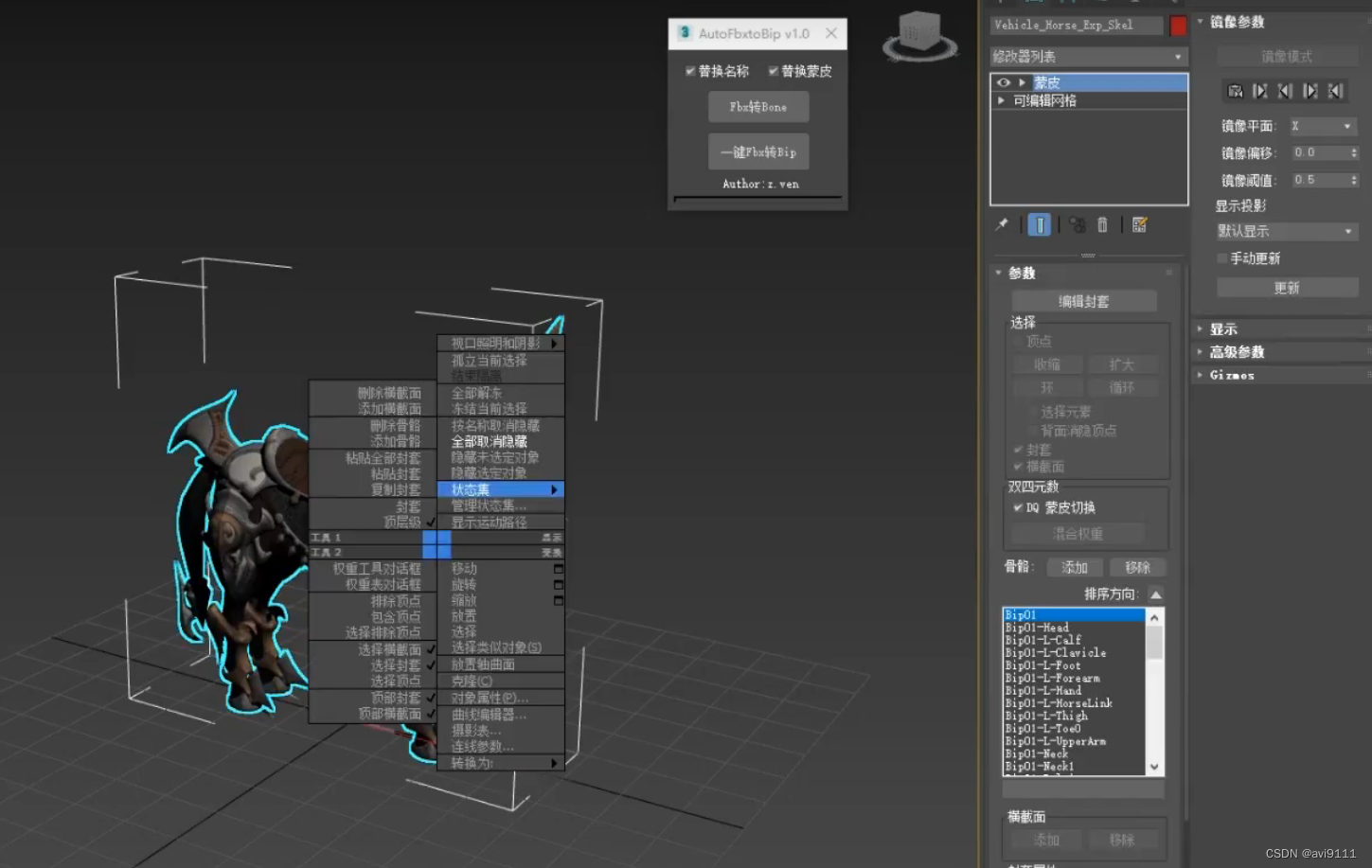The height and width of the screenshot is (868, 1372).
Task: Open the 修改器列表 dropdown
Action: [x=1088, y=57]
